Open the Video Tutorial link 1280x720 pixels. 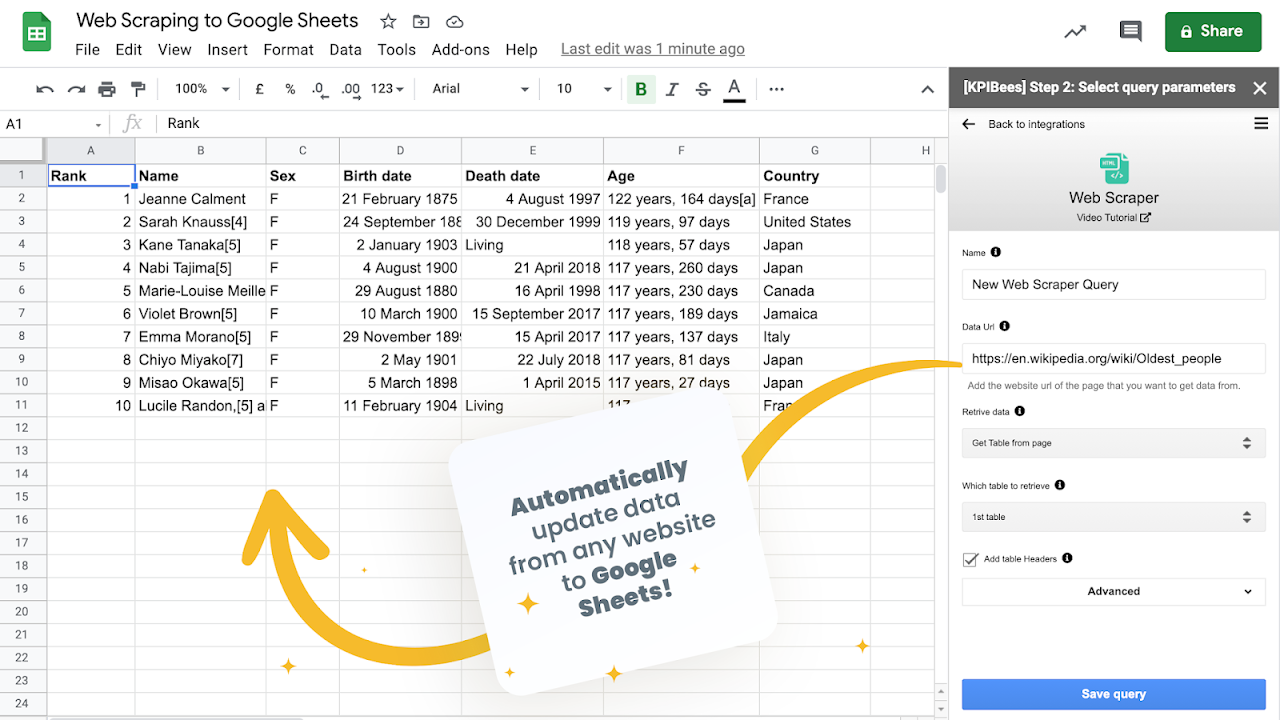(1113, 217)
